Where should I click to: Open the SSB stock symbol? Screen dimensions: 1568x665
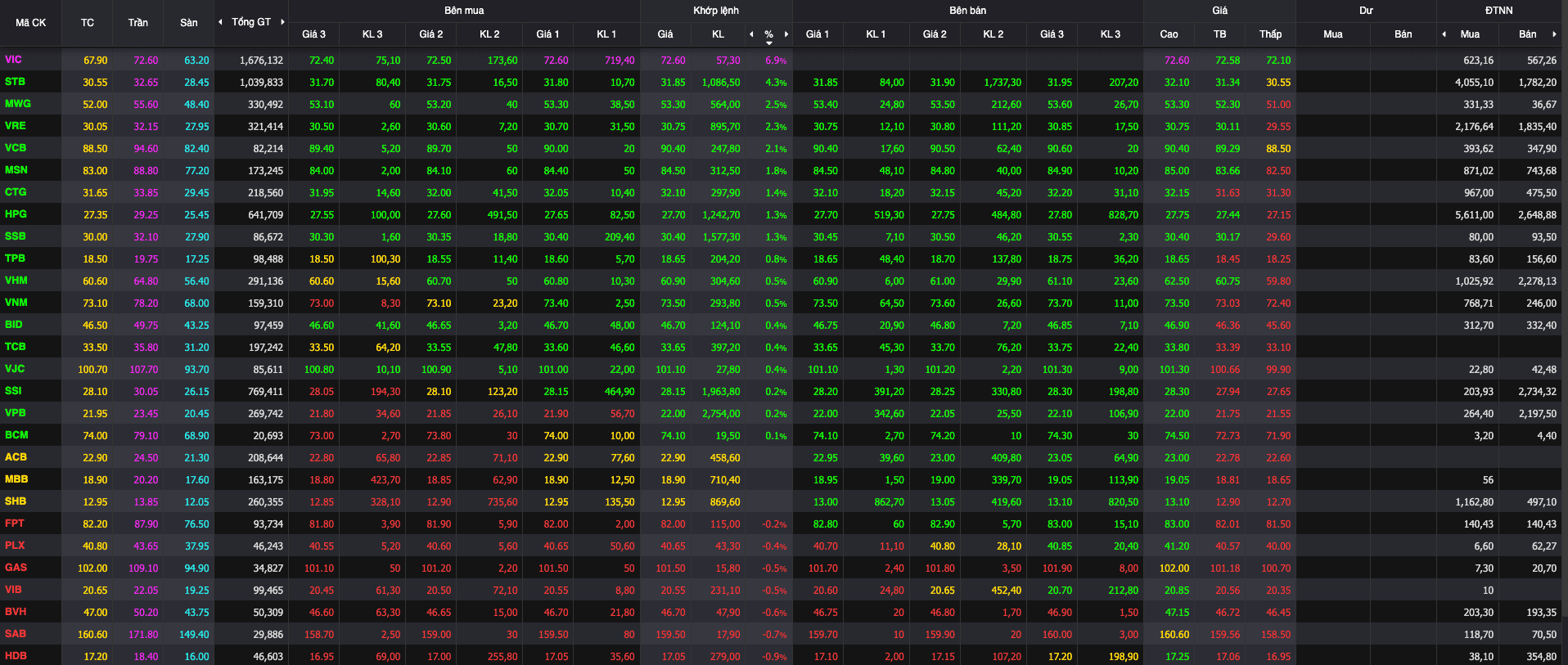pos(15,236)
